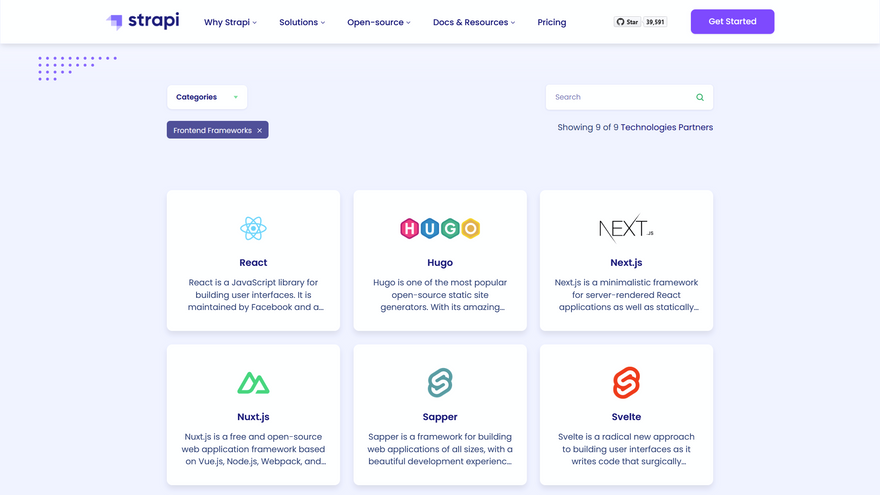Open the Open-source navigation menu
Viewport: 880px width, 495px height.
(x=378, y=22)
